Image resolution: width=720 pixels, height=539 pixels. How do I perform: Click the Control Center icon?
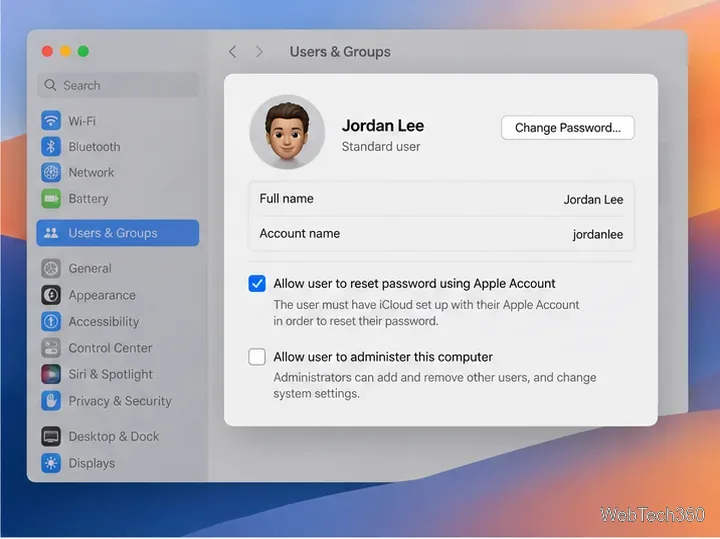pos(51,348)
